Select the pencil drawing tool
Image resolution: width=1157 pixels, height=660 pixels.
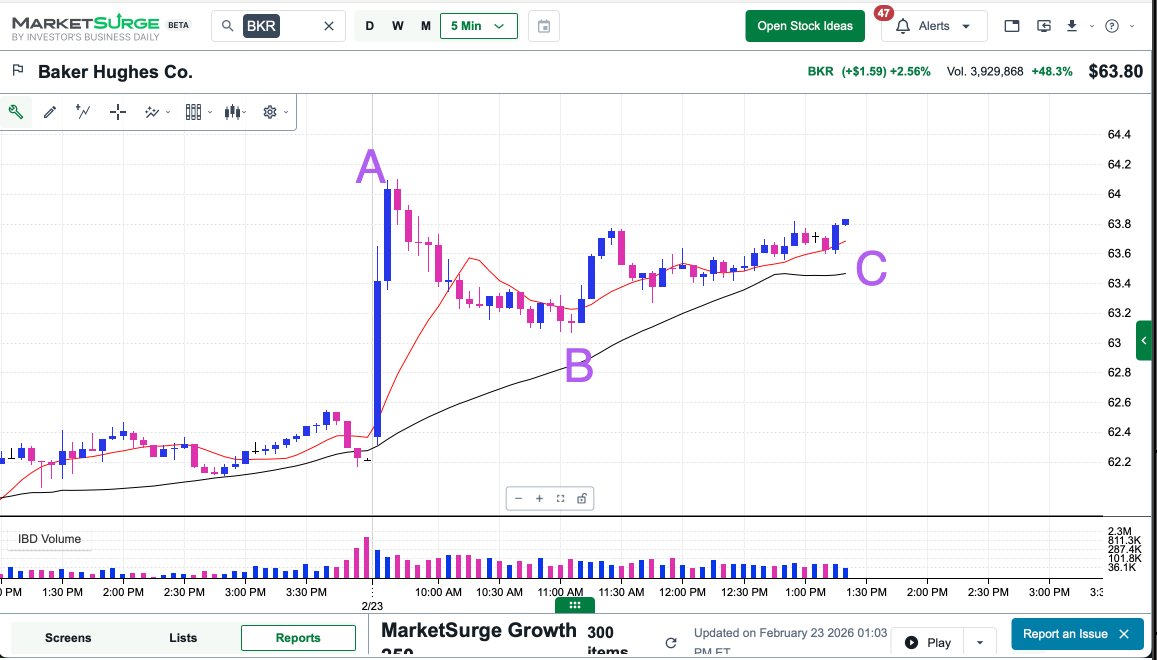50,111
